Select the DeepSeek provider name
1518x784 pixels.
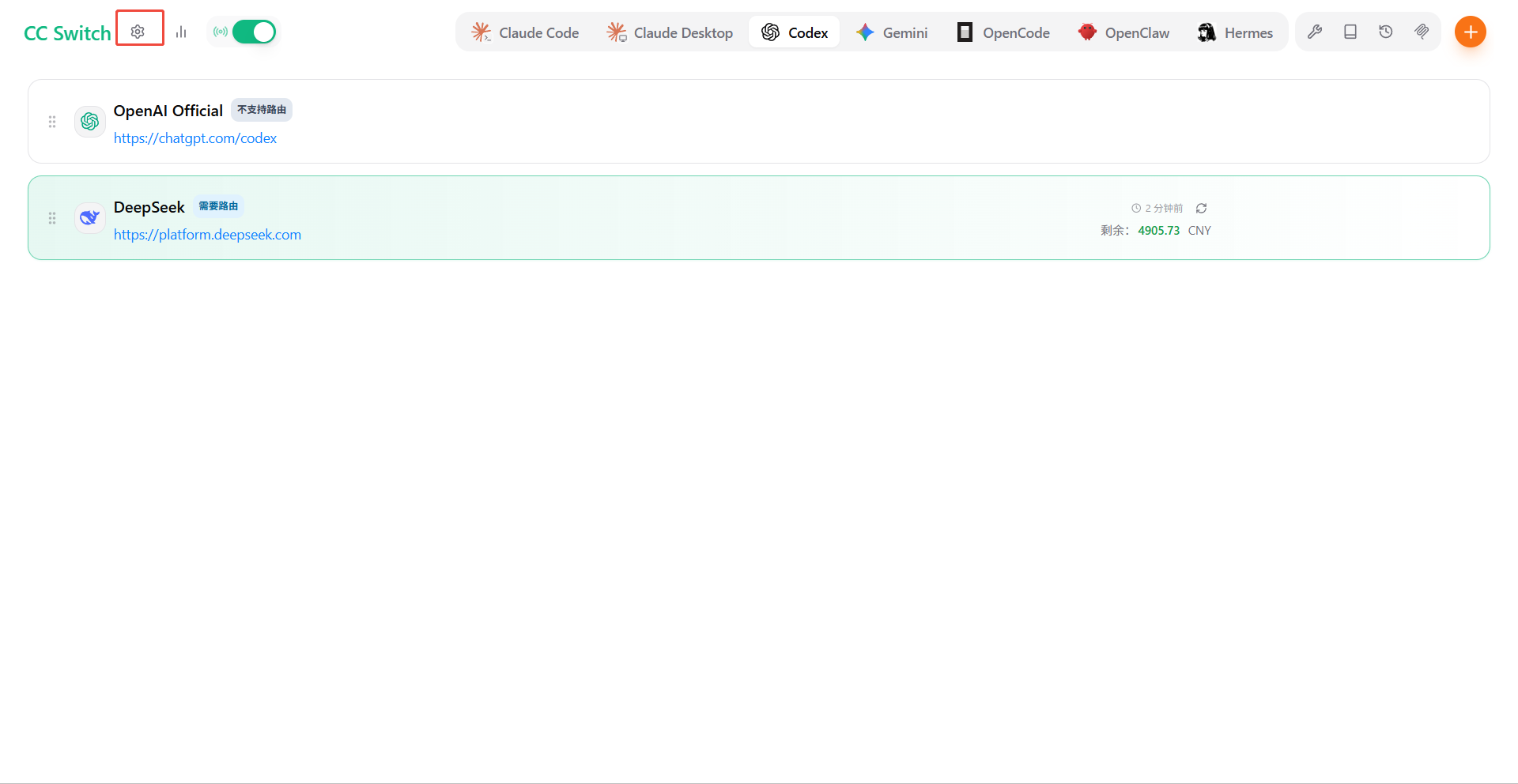click(x=149, y=207)
